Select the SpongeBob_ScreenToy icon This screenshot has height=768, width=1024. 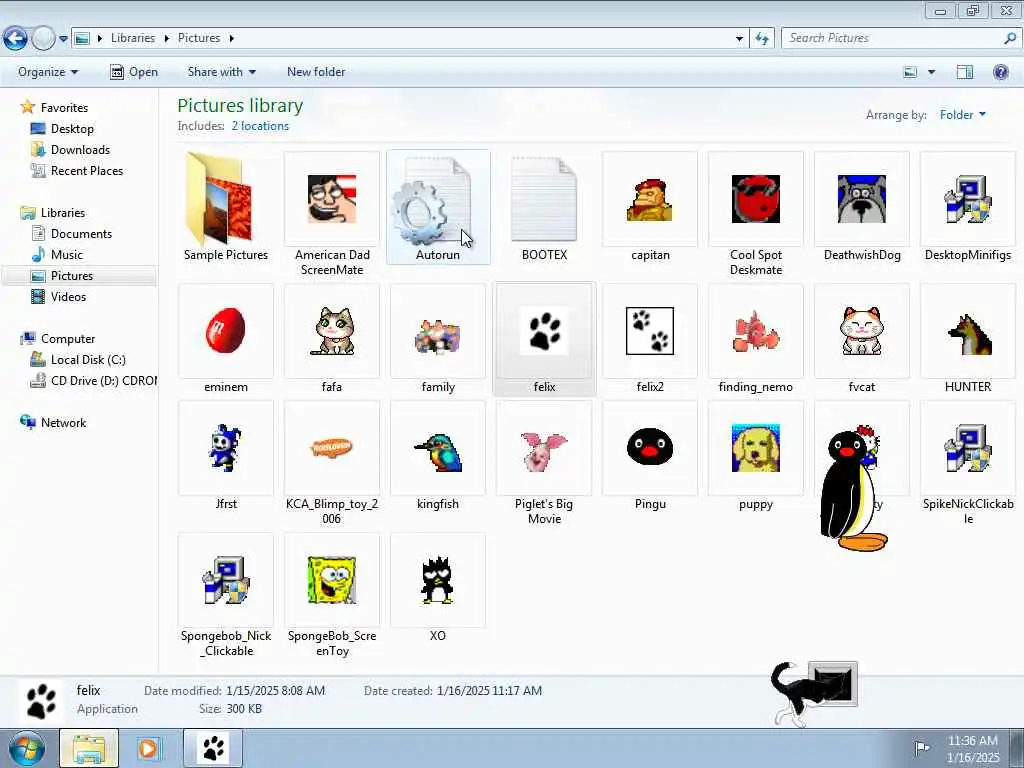click(332, 580)
